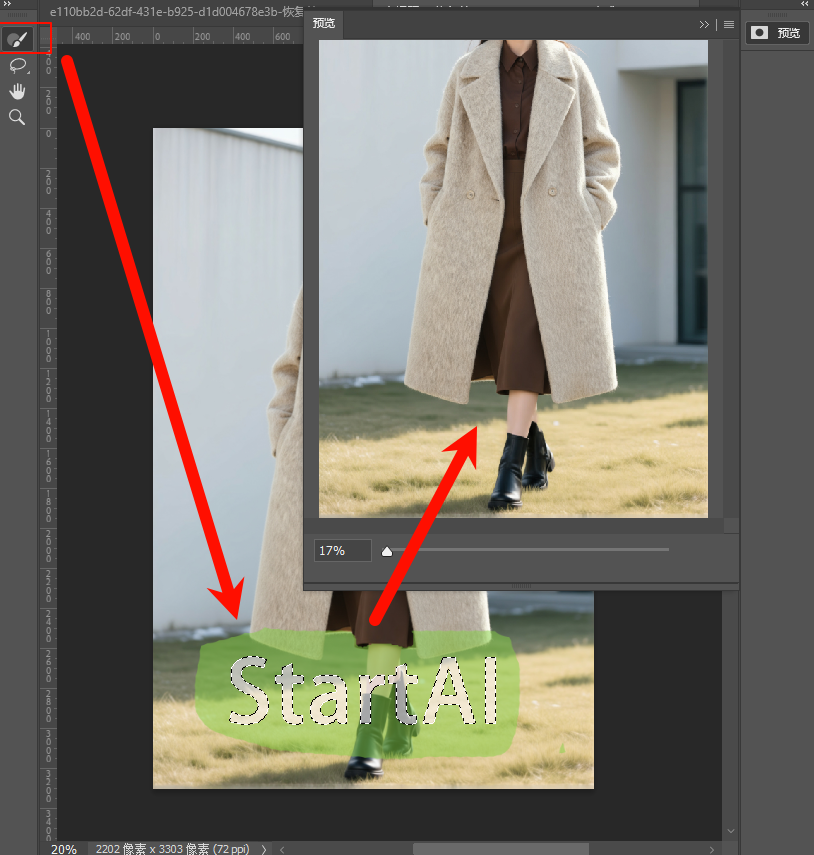Click the double-arrow icon at top-right corner
814x855 pixels.
pyautogui.click(x=804, y=5)
